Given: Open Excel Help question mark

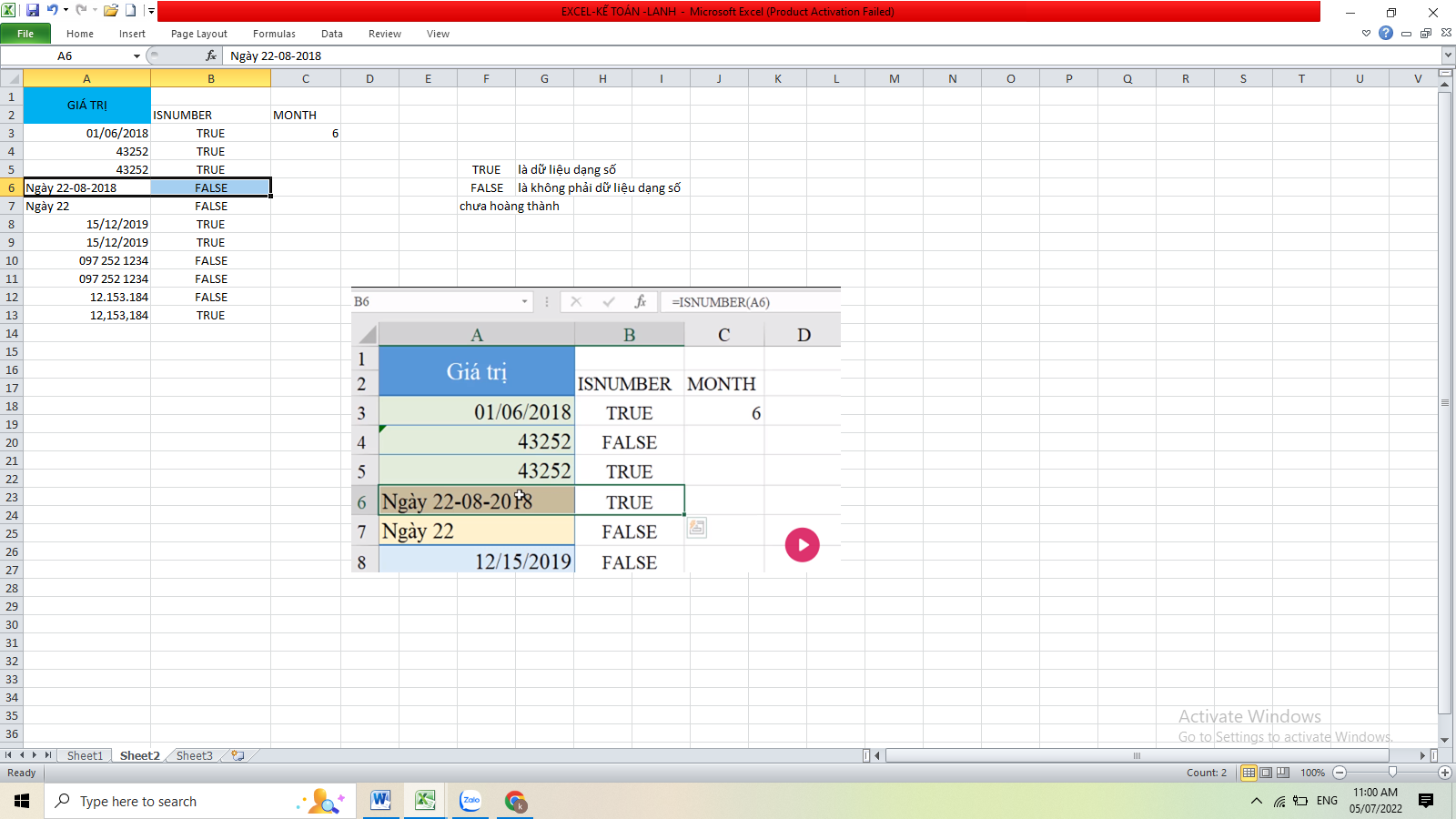Looking at the screenshot, I should [1385, 34].
